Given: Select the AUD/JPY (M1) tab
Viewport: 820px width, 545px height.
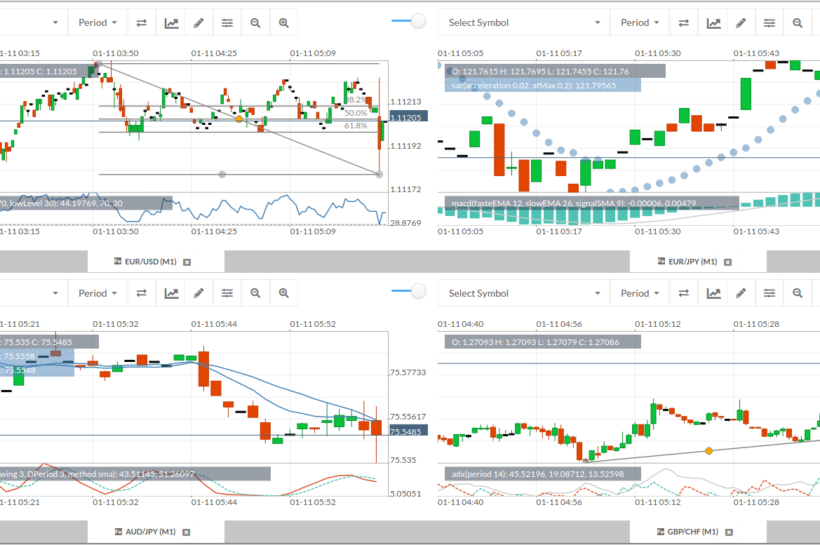Looking at the screenshot, I should tap(146, 532).
